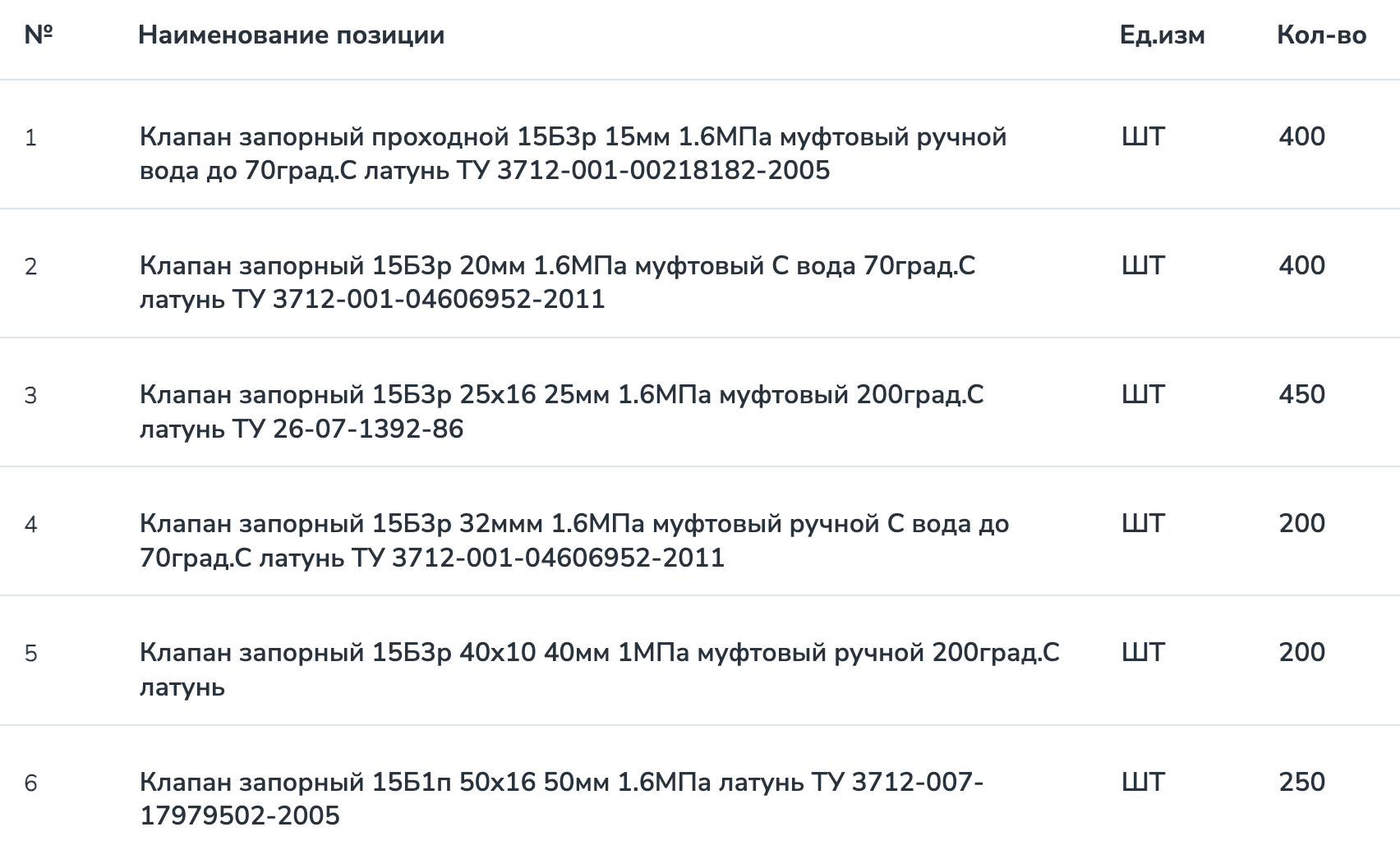Image resolution: width=1400 pixels, height=859 pixels.
Task: Select the 25х16 25мм valve name
Action: coord(561,411)
